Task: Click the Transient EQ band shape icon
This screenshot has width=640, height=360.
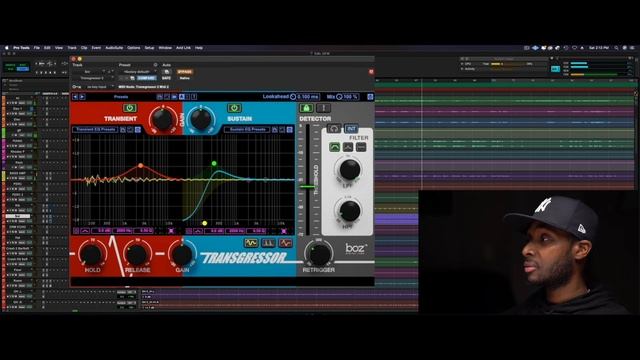Action: tap(85, 231)
